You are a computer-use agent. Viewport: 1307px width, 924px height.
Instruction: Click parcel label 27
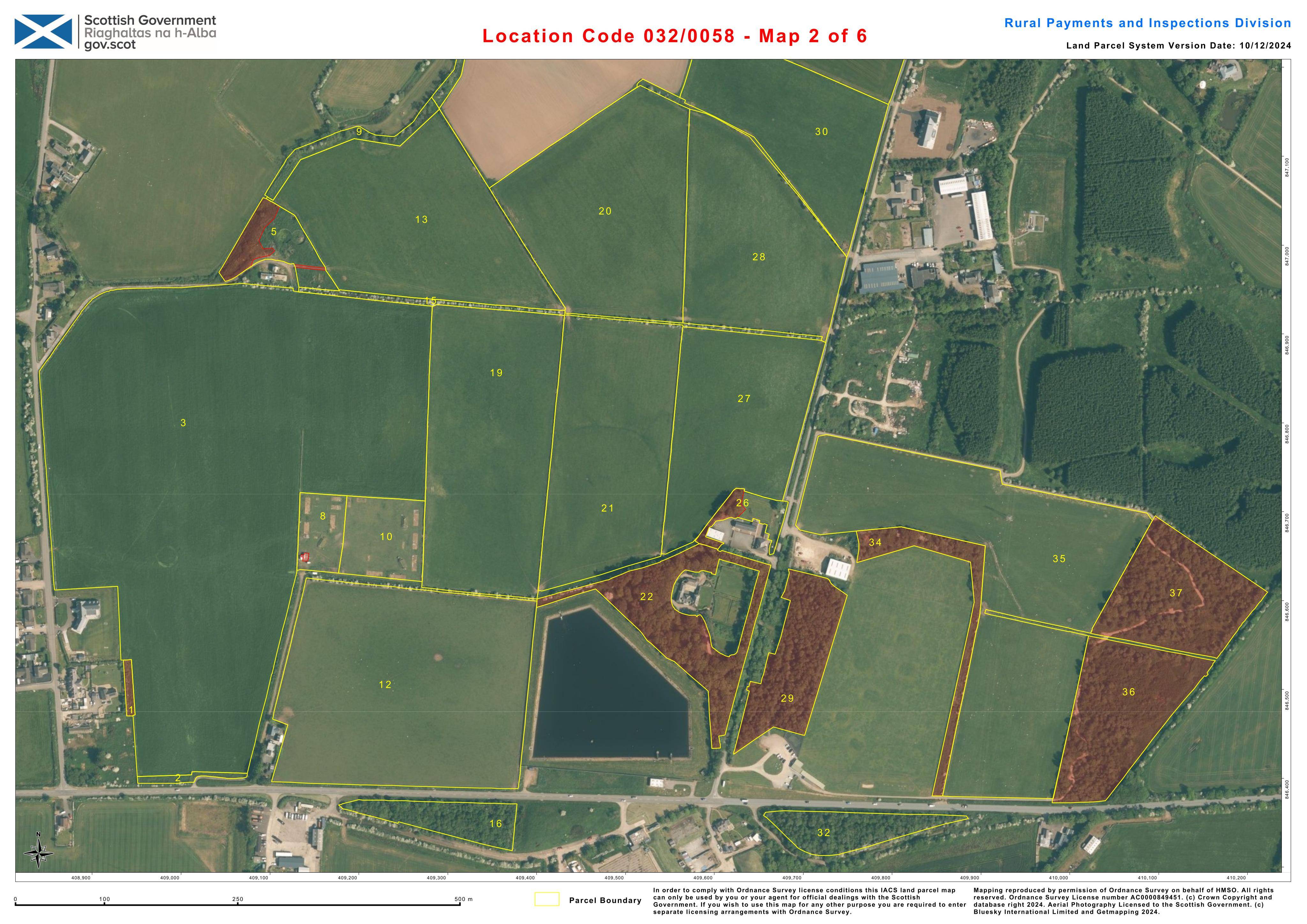[744, 399]
